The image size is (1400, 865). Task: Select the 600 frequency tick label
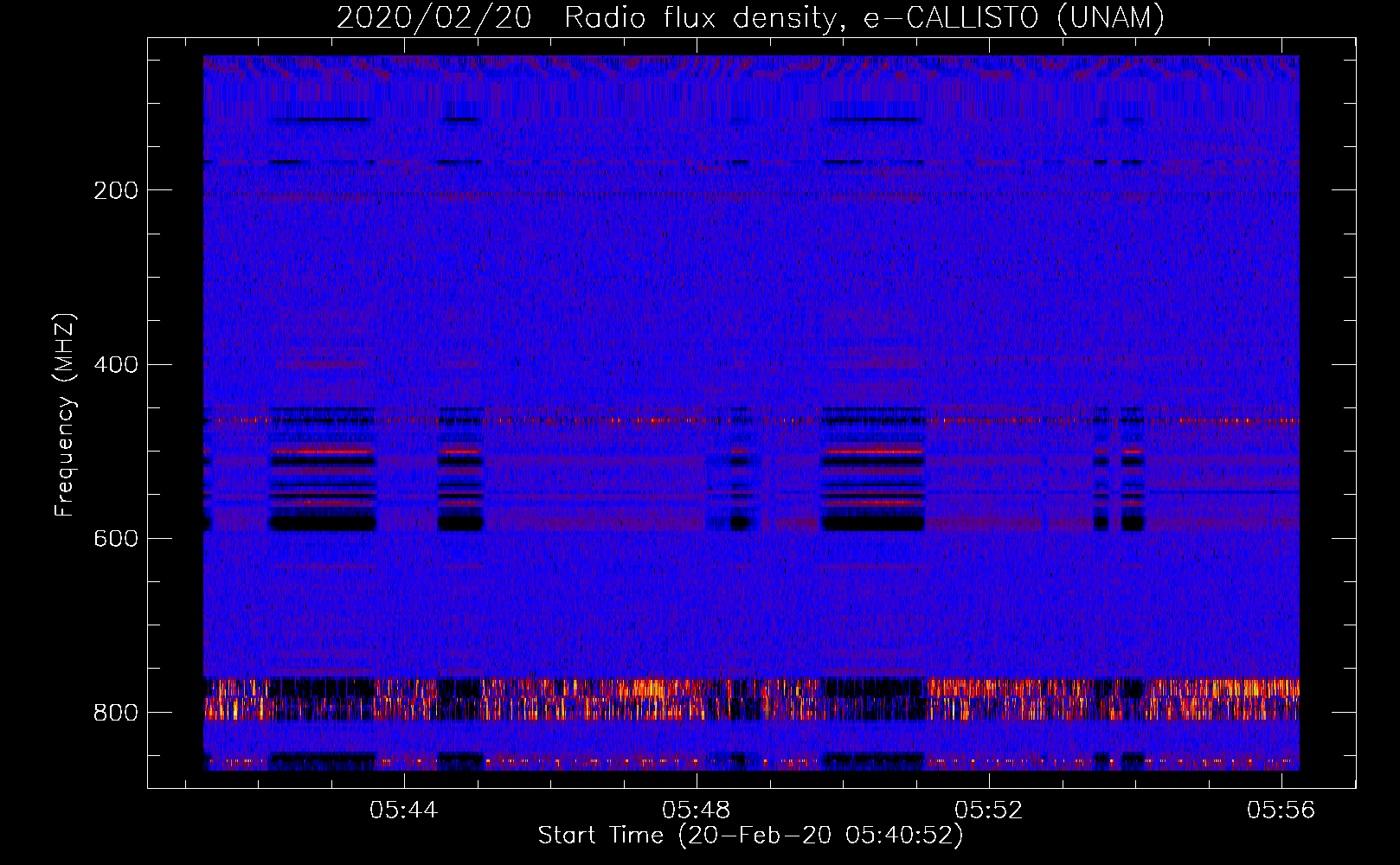[116, 538]
